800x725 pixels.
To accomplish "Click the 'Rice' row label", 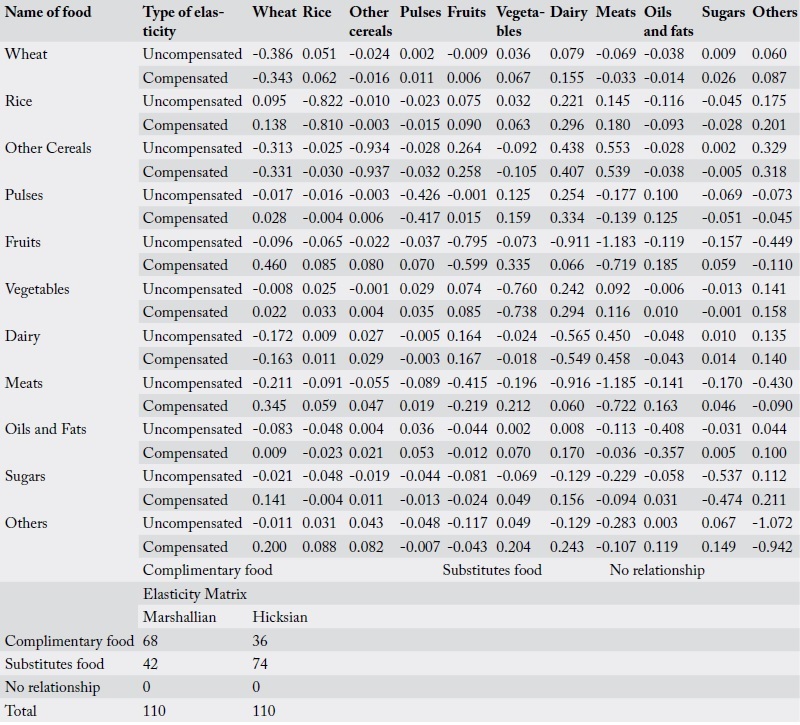I will (19, 101).
